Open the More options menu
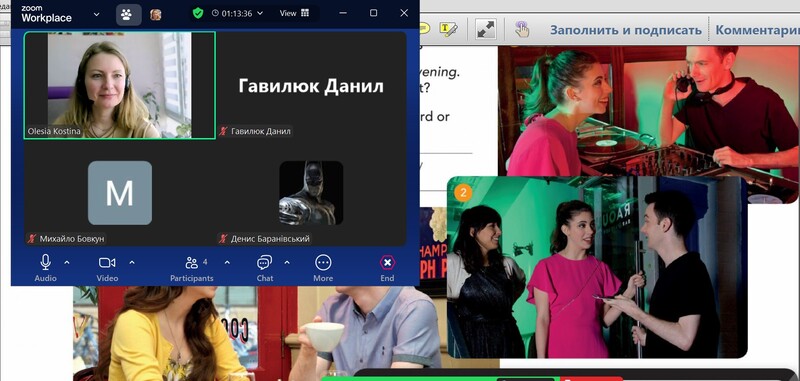Image resolution: width=800 pixels, height=381 pixels. point(323,268)
